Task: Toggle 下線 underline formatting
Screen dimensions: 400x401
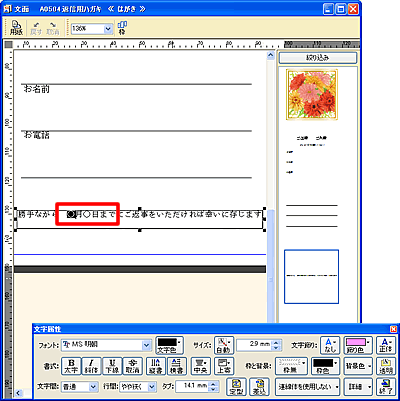Action: (x=112, y=366)
